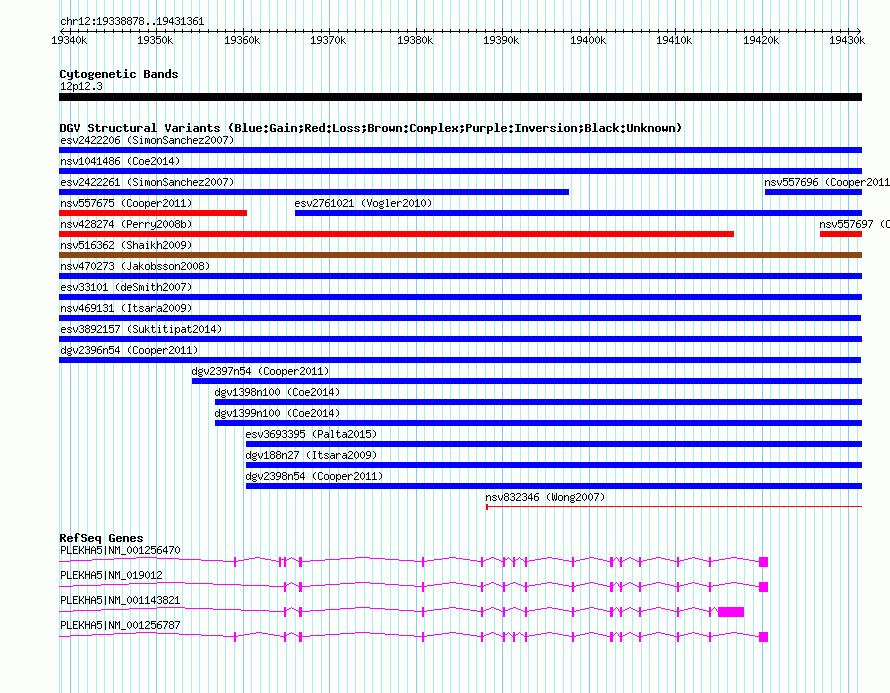Open nsv428274 (Perry2008b) variant label
The width and height of the screenshot is (890, 693).
(126, 224)
